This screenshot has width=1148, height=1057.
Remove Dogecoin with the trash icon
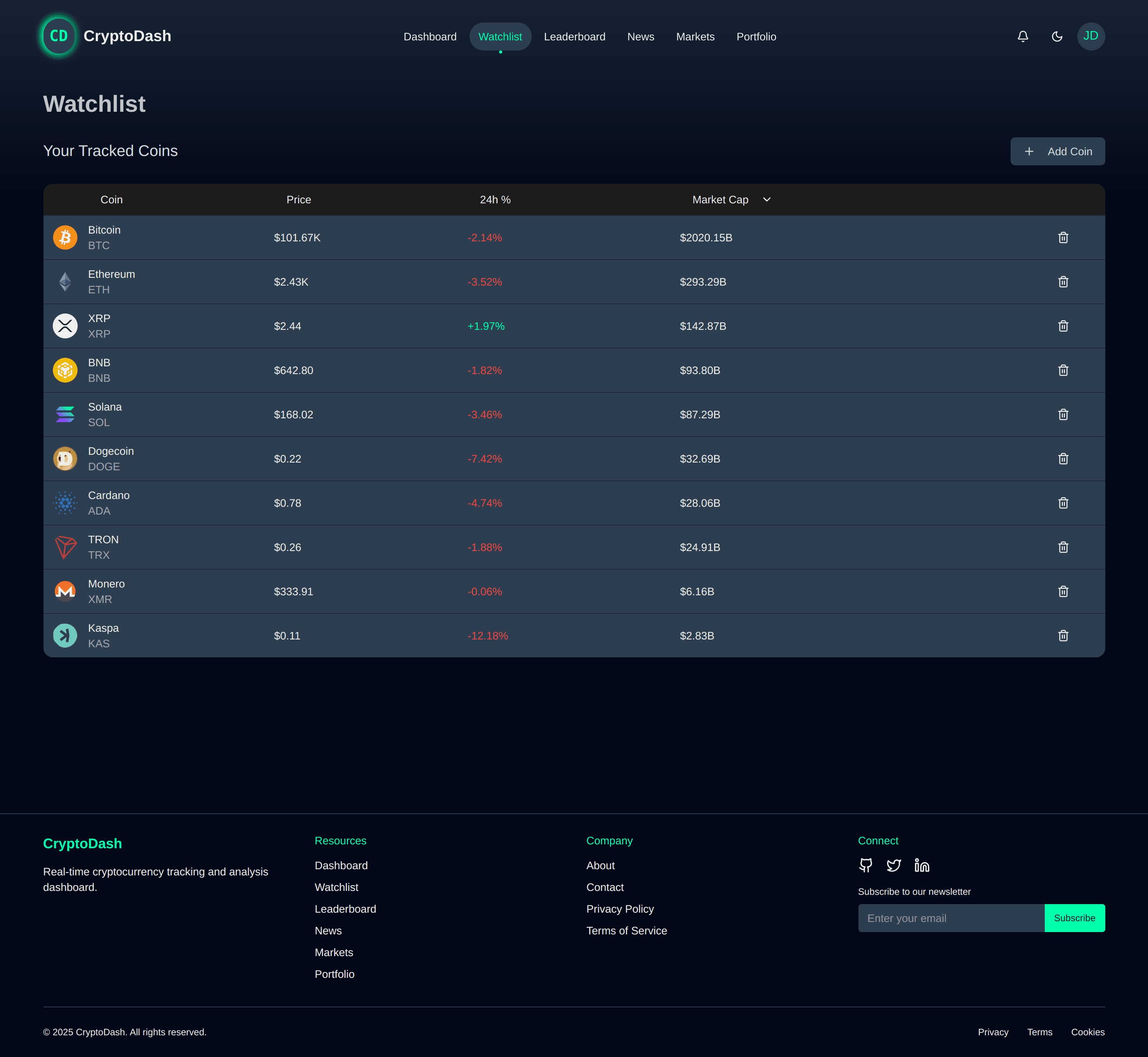coord(1063,458)
